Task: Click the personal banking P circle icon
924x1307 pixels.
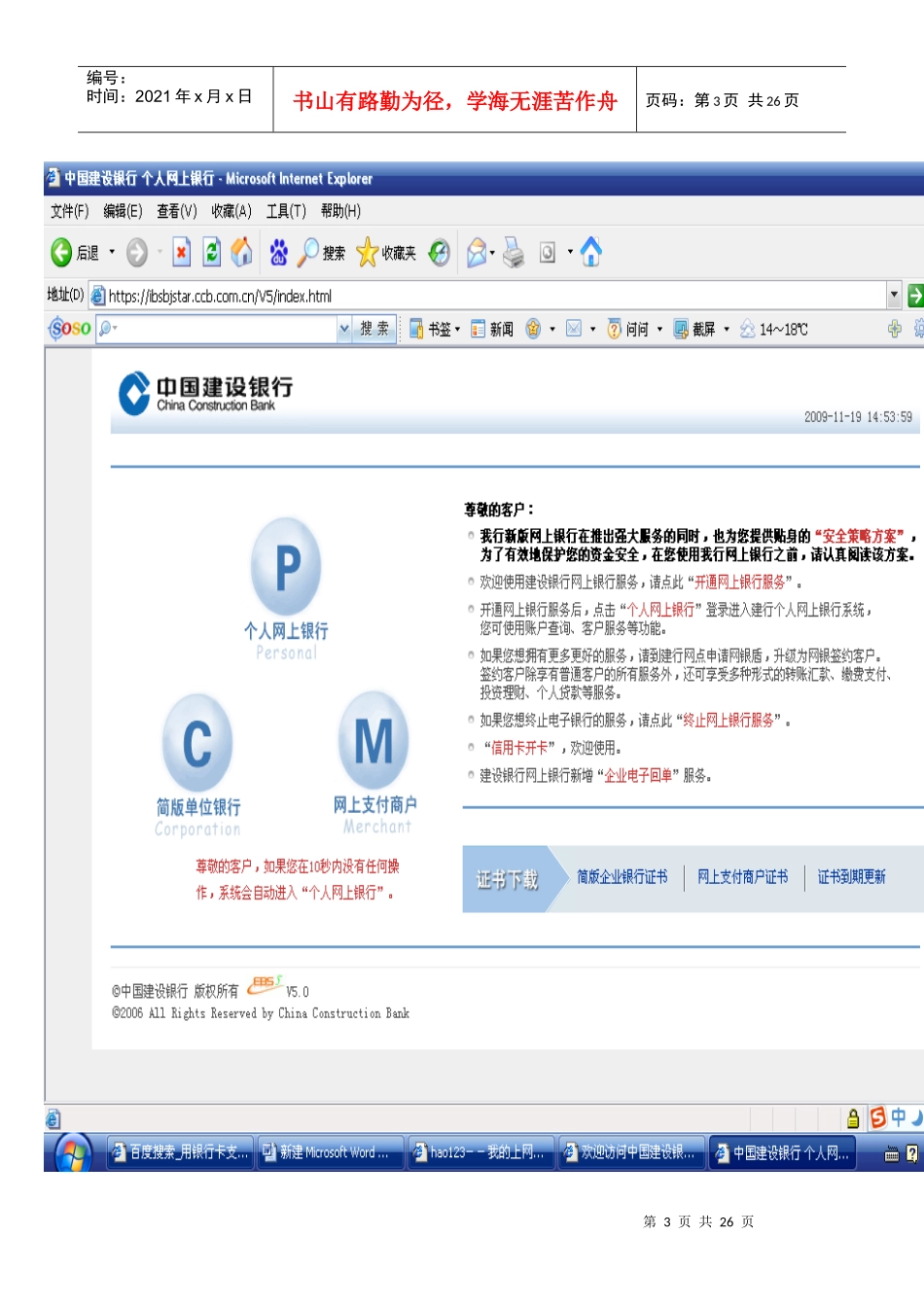Action: [286, 567]
